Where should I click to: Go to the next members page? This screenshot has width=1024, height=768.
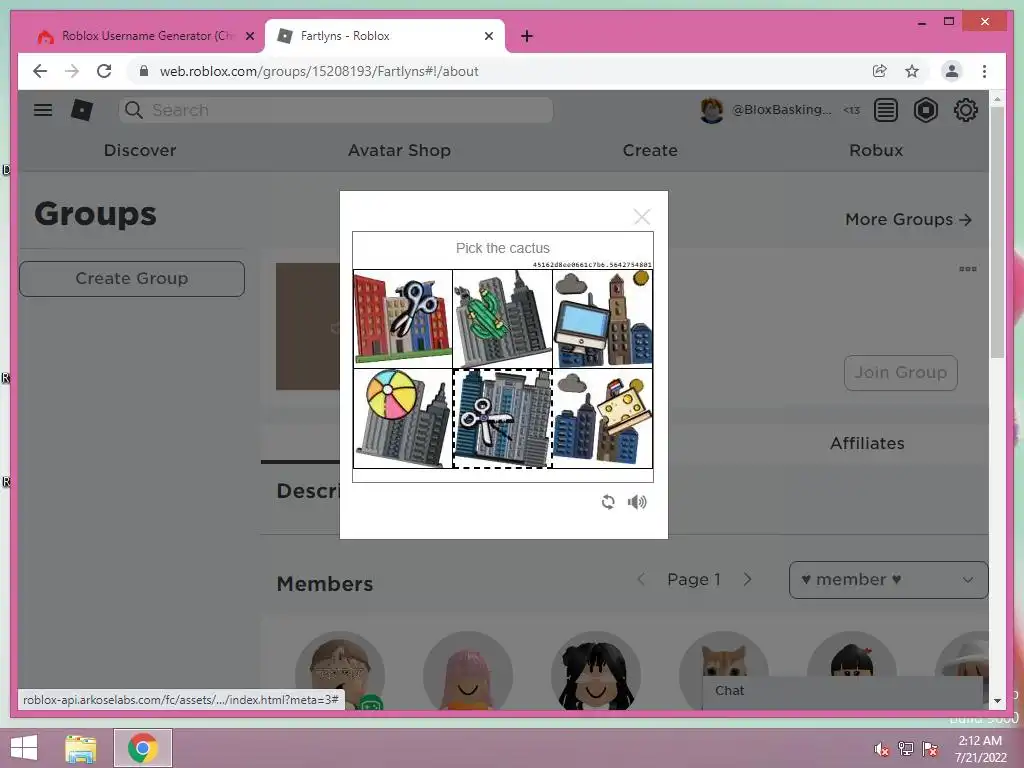[x=748, y=579]
